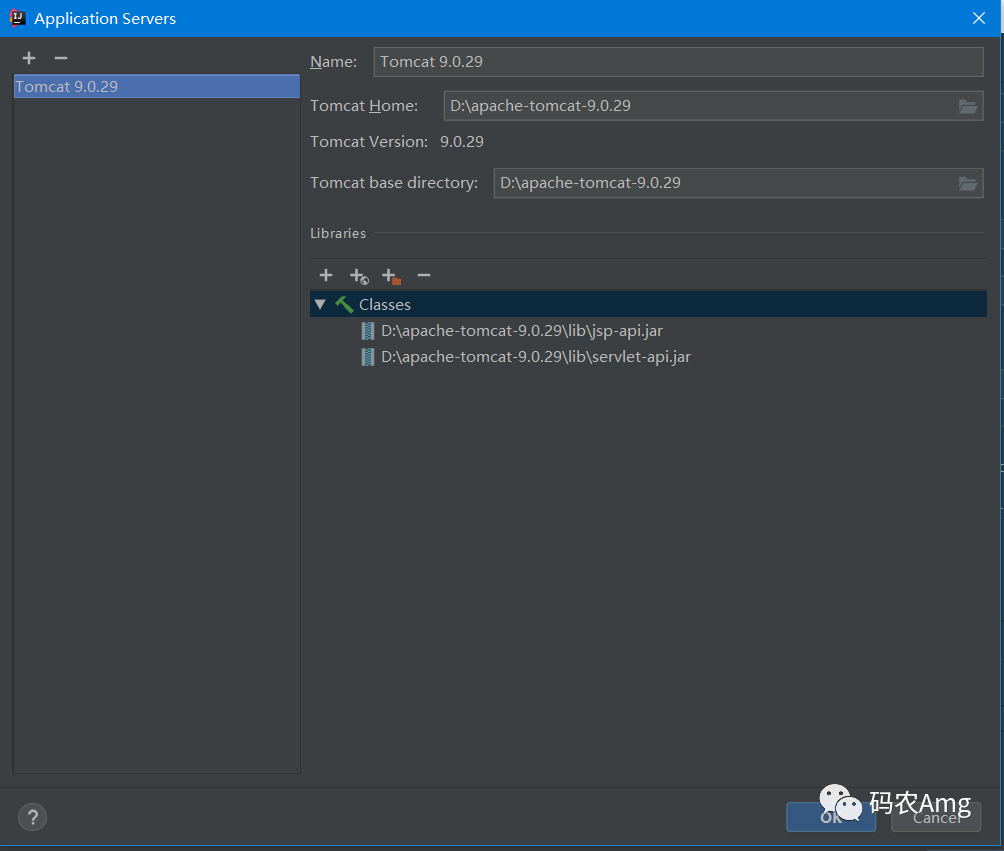Select Tomcat 9.0.29 in server list

tap(156, 86)
